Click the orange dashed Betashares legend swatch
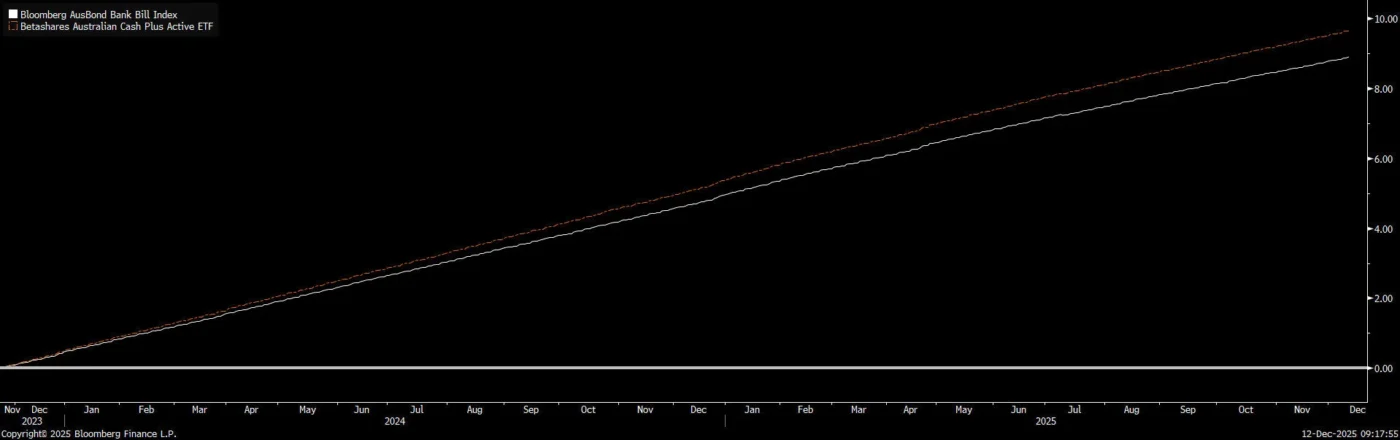Viewport: 1400px width, 440px height. (13, 27)
